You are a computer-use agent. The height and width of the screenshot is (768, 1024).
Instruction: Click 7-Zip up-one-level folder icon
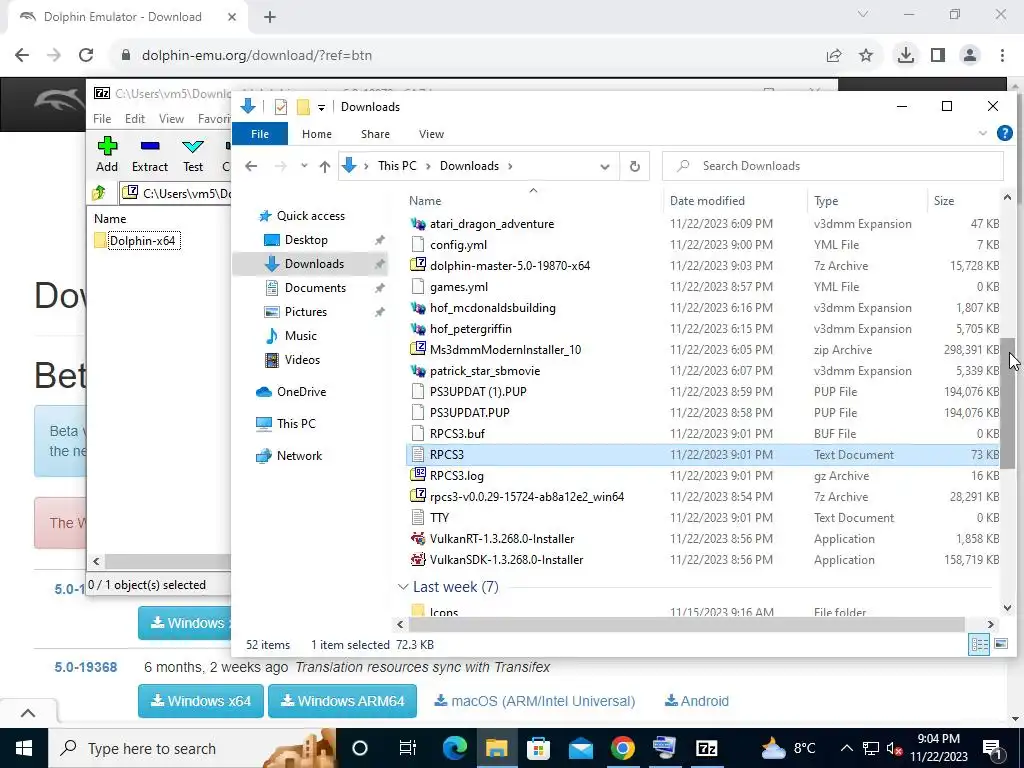pos(99,193)
